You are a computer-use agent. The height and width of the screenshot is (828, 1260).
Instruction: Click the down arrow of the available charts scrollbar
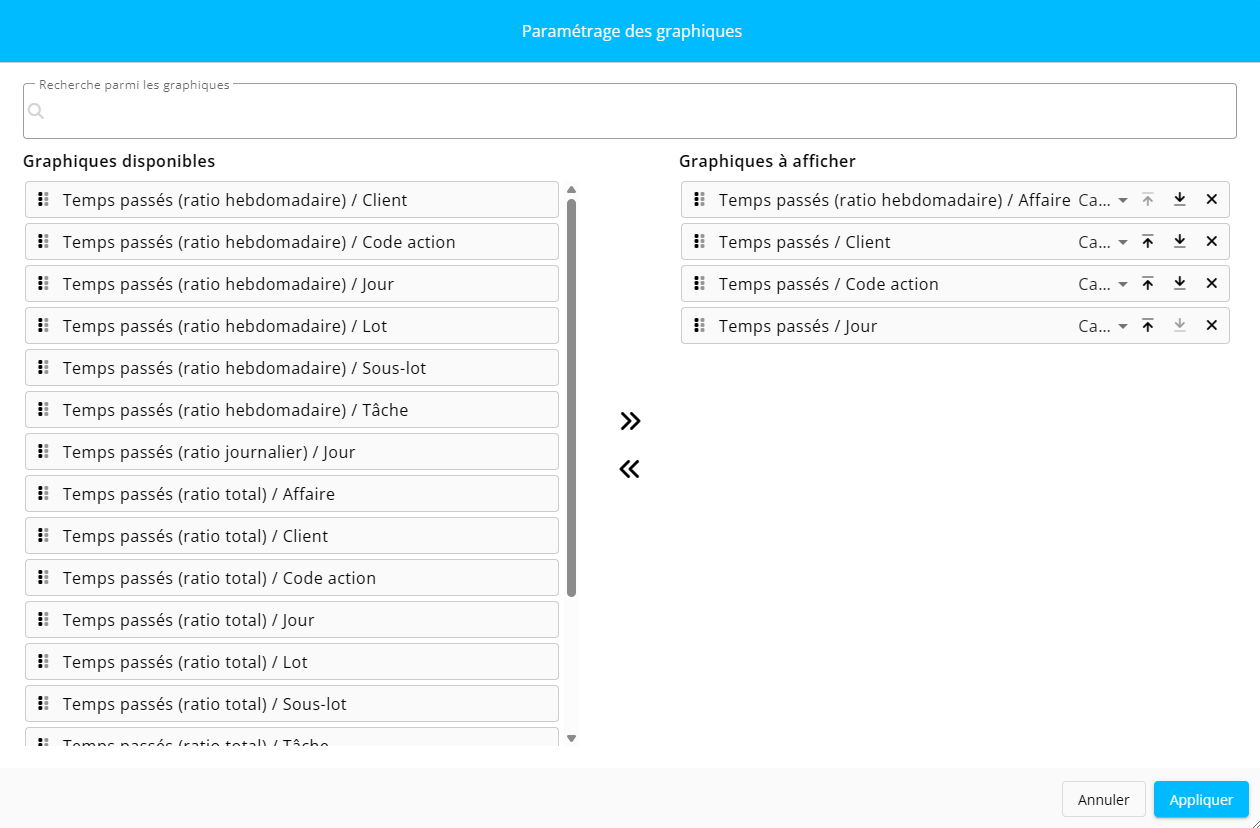(x=572, y=738)
